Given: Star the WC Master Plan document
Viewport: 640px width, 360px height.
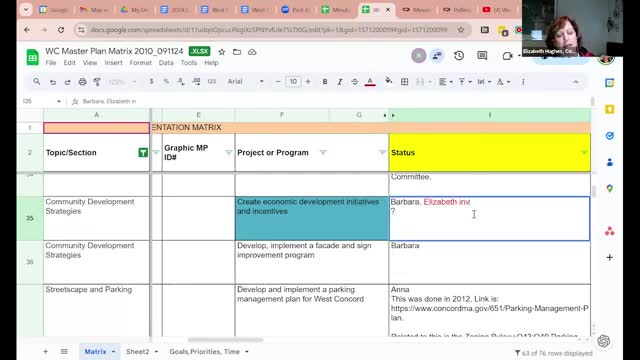Looking at the screenshot, I should click(222, 52).
